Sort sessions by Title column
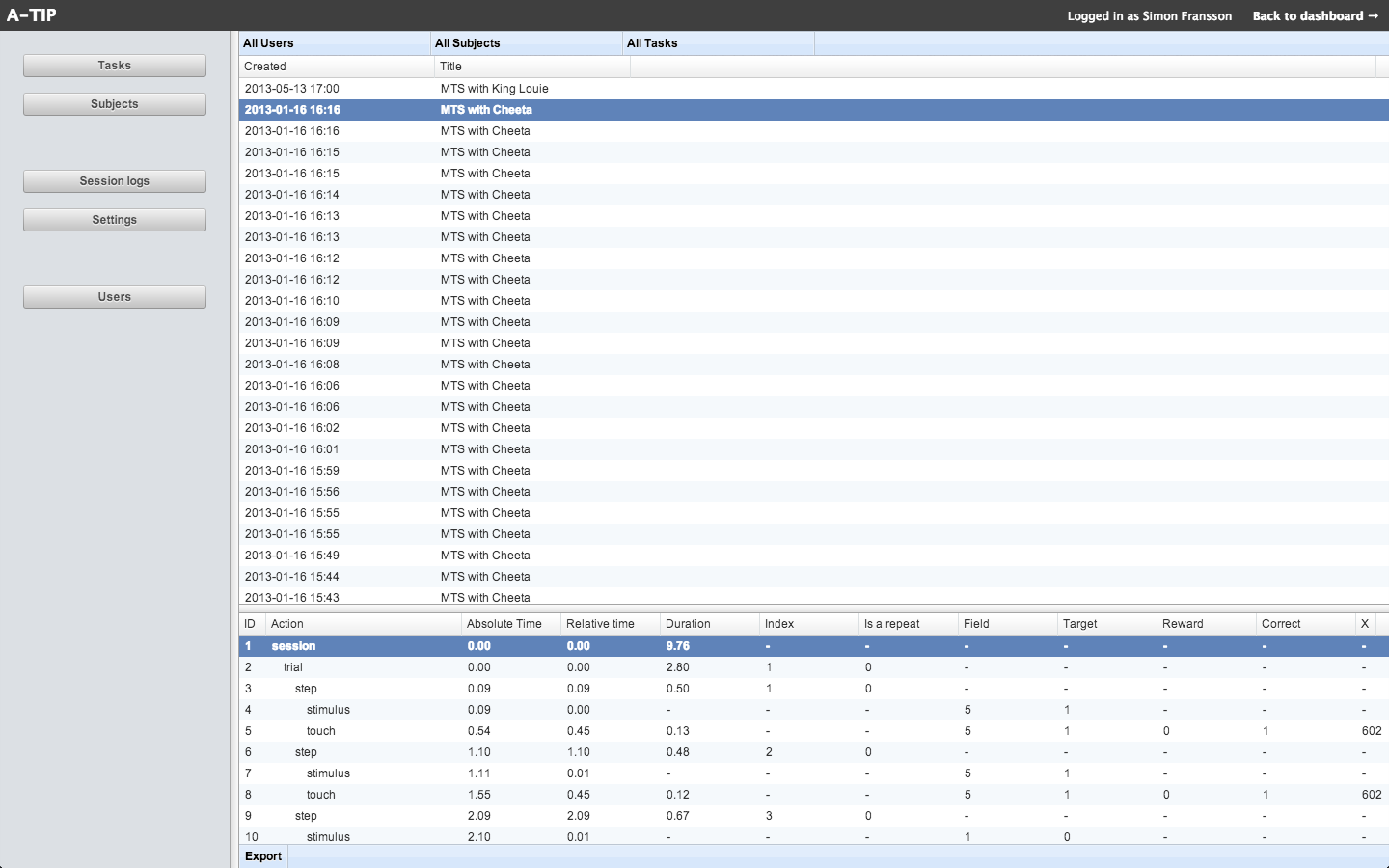Image resolution: width=1389 pixels, height=868 pixels. click(x=531, y=67)
